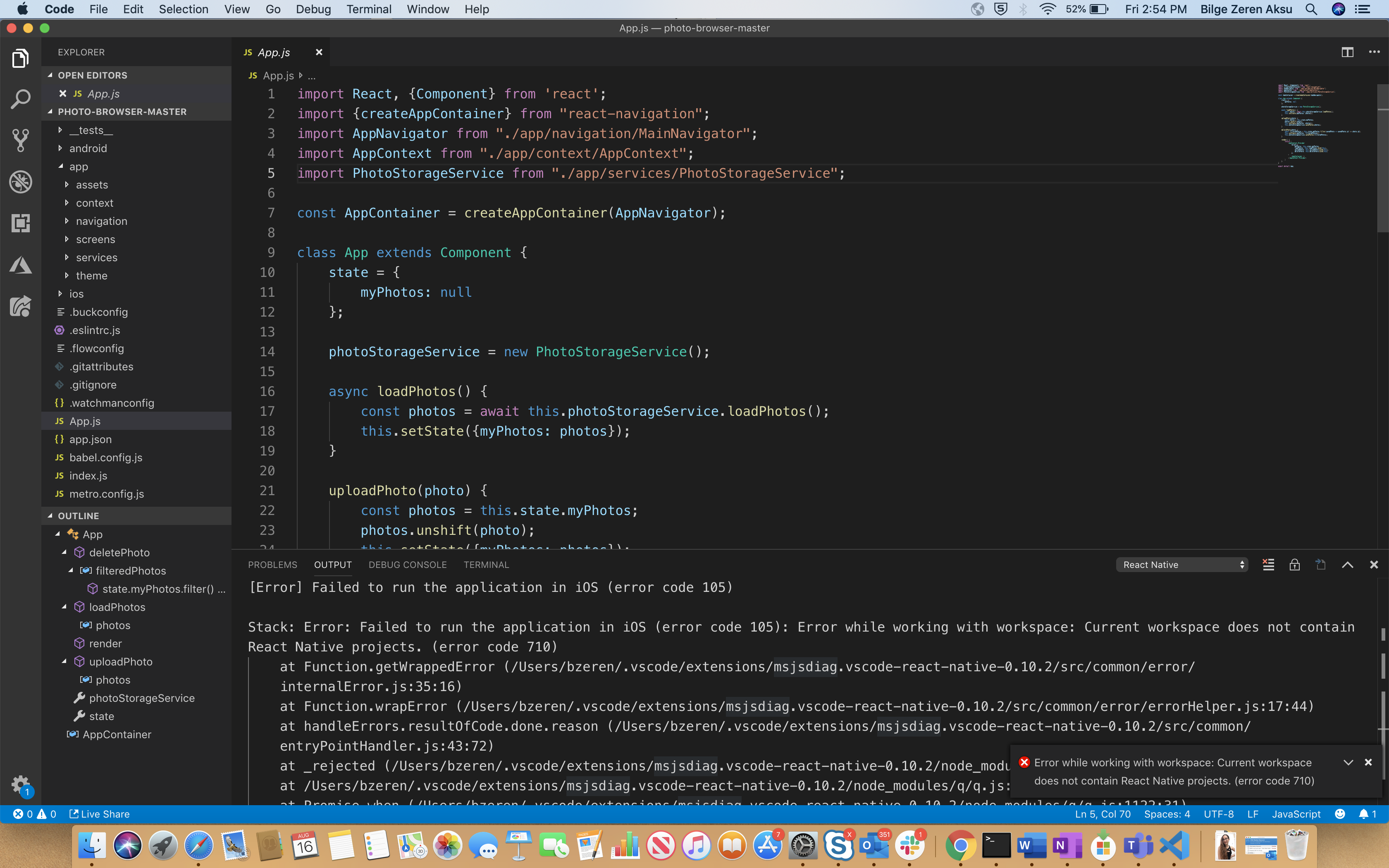Open the Manage gear icon

click(x=21, y=784)
